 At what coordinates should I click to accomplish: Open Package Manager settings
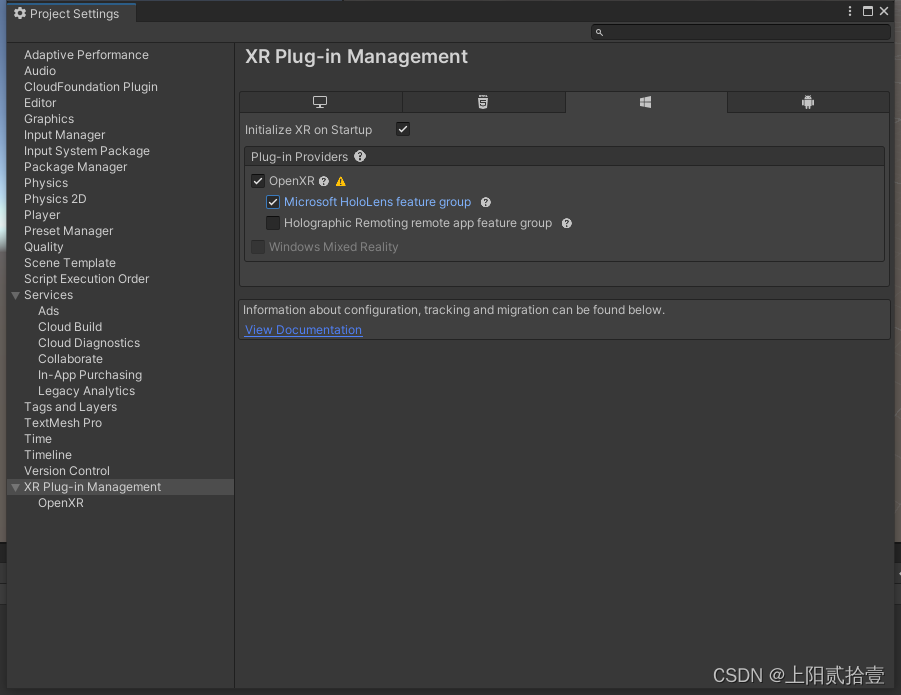coord(75,167)
